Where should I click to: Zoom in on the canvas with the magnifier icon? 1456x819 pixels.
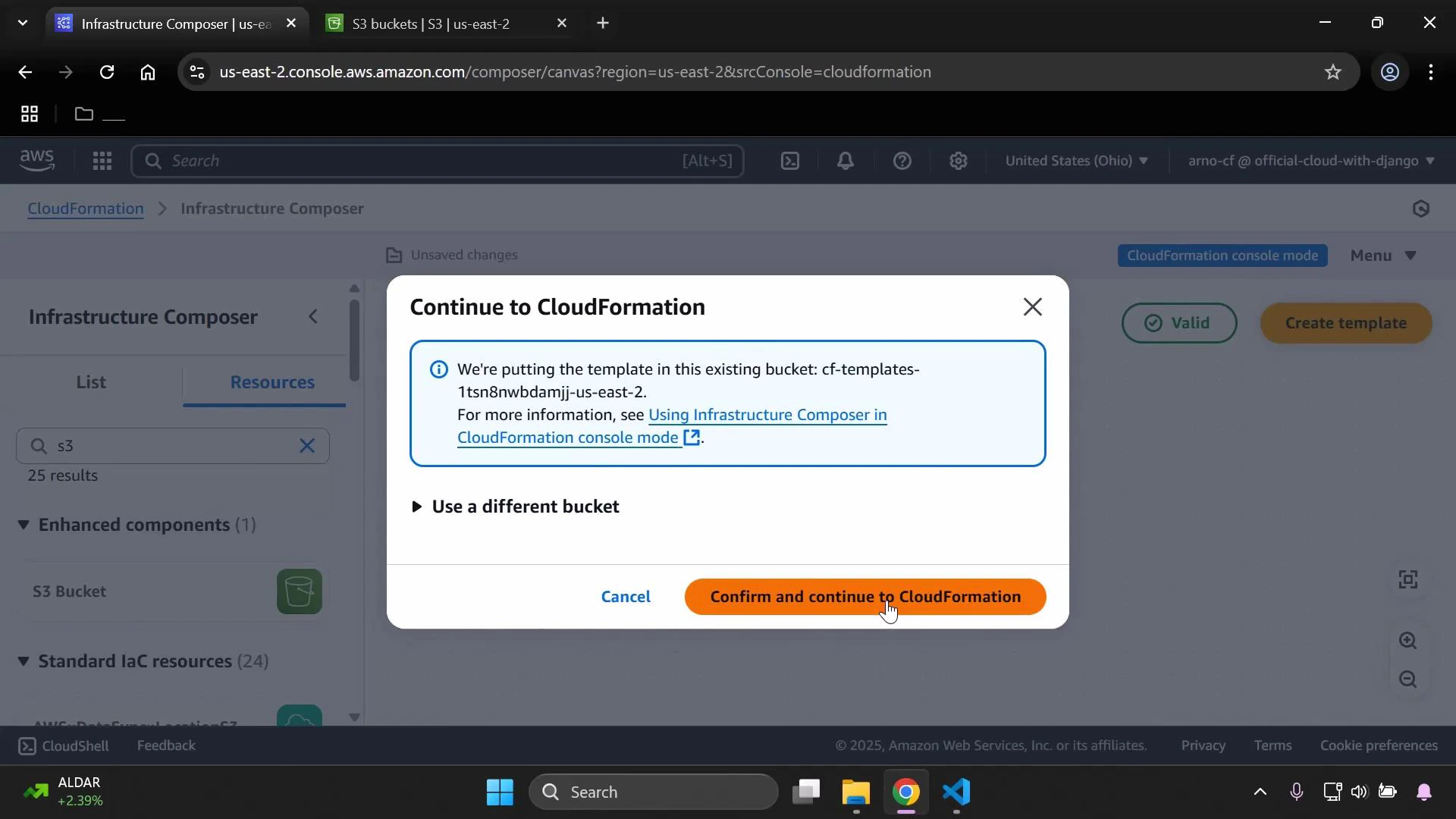(1409, 641)
